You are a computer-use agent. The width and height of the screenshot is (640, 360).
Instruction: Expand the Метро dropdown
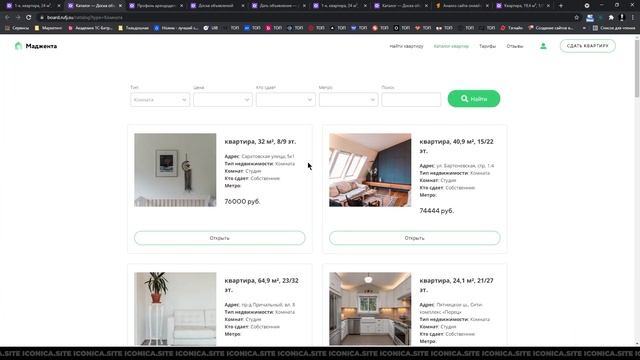(349, 100)
